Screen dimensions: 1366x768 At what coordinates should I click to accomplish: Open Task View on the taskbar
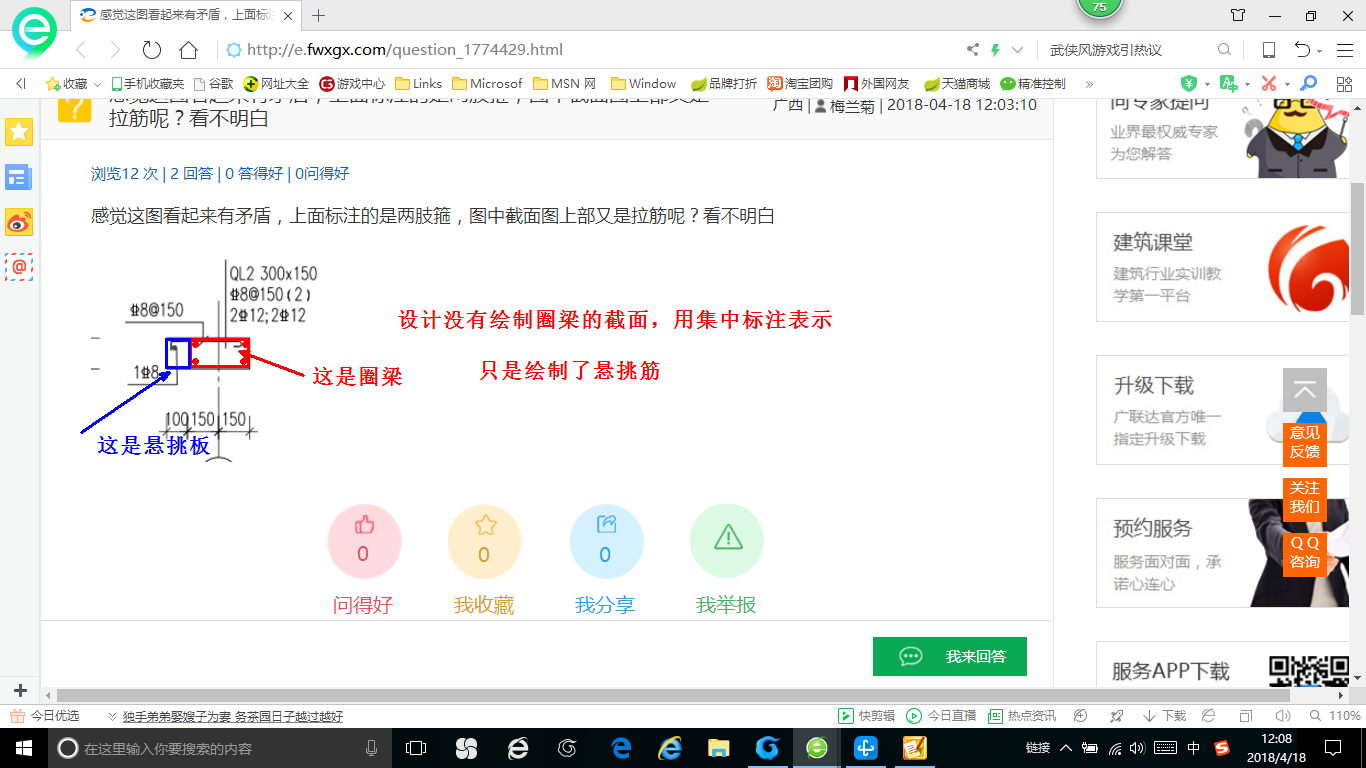point(416,748)
